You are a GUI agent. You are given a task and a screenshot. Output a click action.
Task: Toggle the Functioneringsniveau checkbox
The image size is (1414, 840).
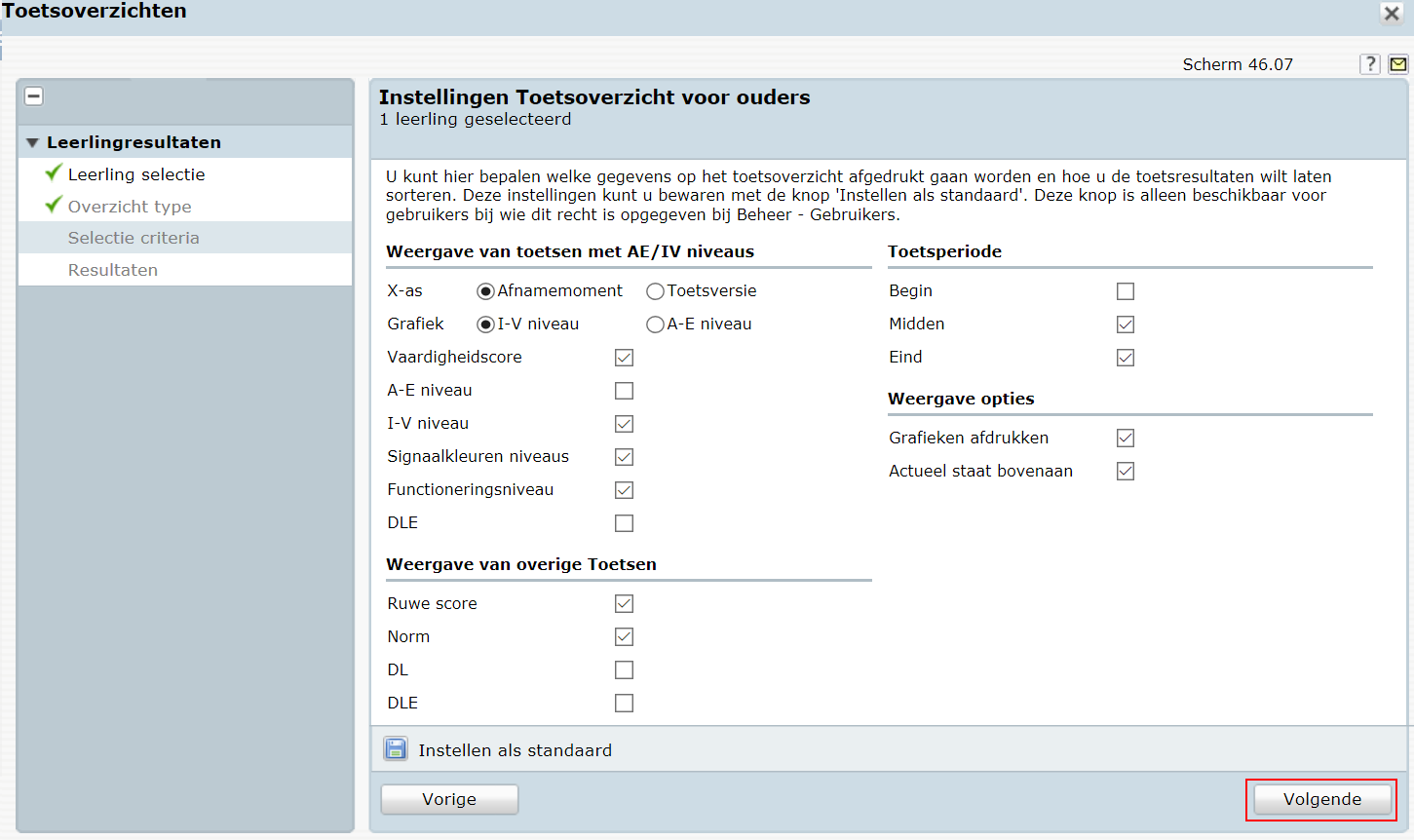tap(625, 490)
